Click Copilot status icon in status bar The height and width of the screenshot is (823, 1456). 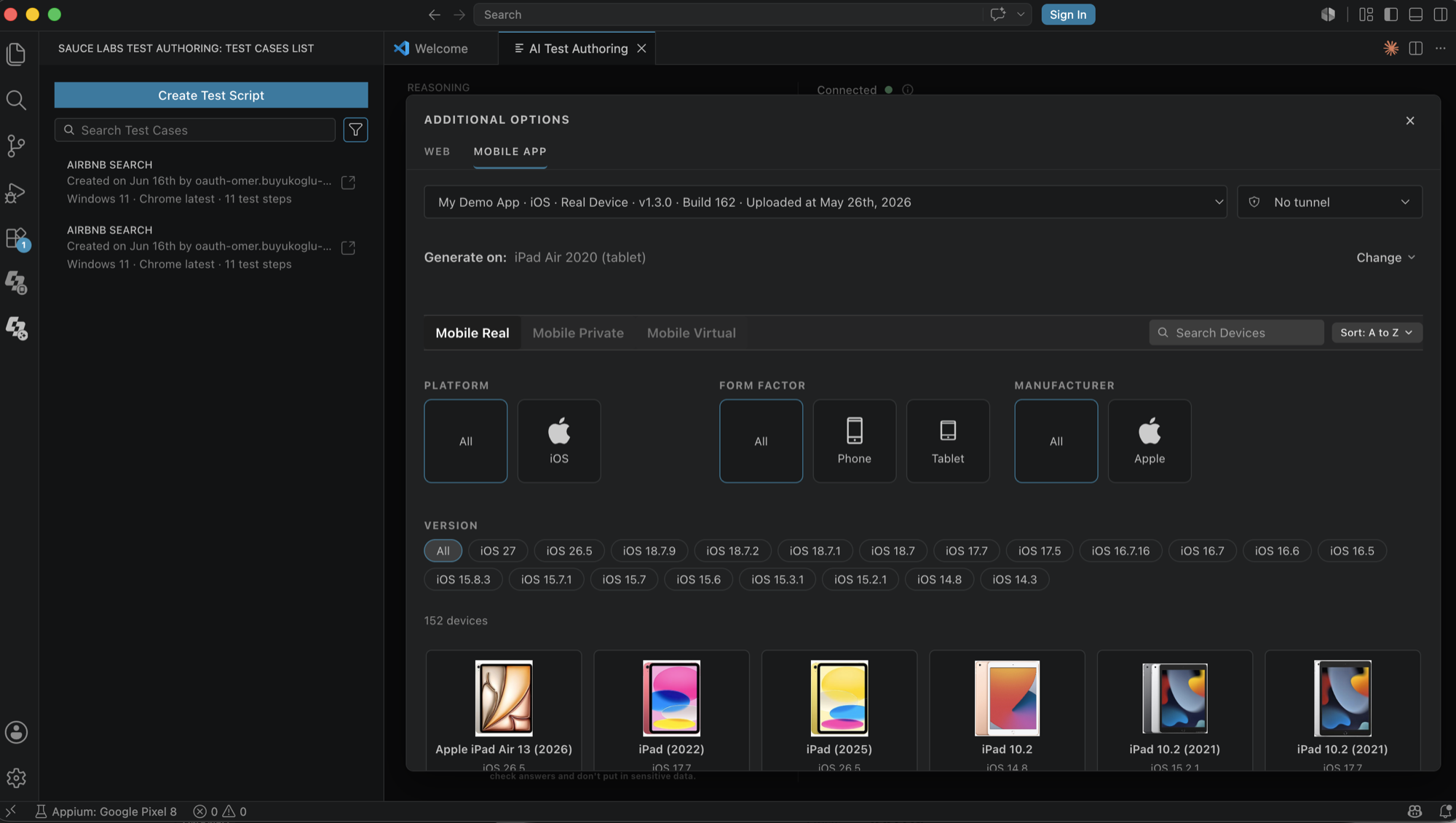coord(1415,811)
